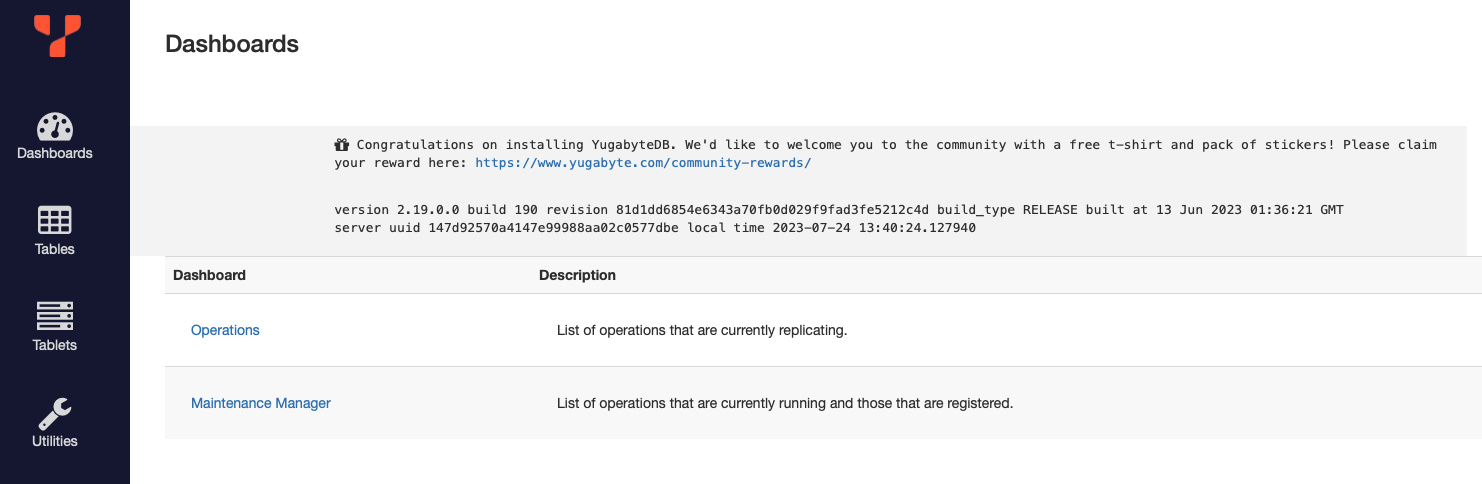Open the Utilities sidebar label

tap(55, 441)
